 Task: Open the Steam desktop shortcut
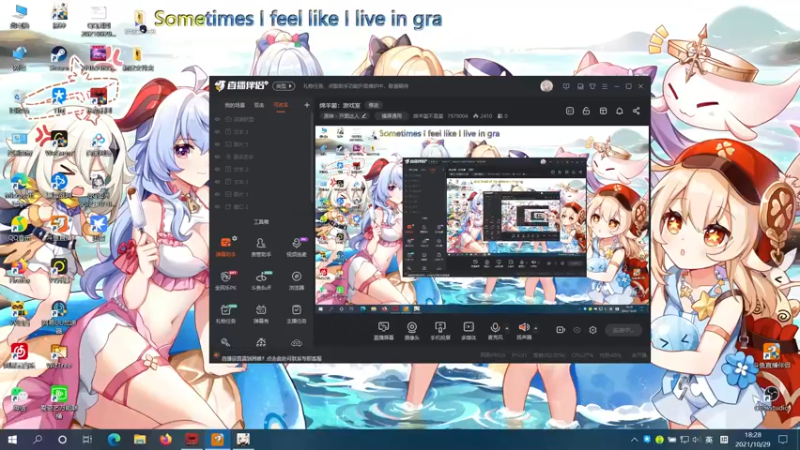(59, 58)
